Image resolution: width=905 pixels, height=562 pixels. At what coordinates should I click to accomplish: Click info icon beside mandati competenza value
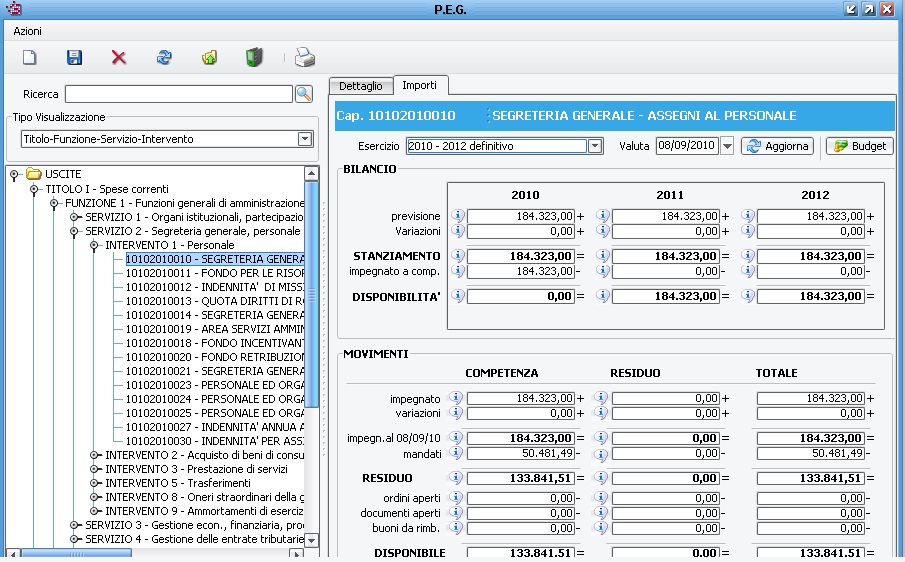pyautogui.click(x=458, y=453)
